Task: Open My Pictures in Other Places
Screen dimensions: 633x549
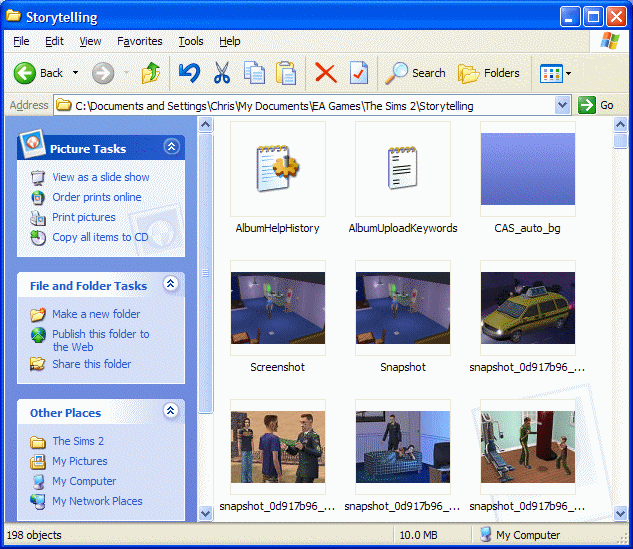Action: (80, 461)
